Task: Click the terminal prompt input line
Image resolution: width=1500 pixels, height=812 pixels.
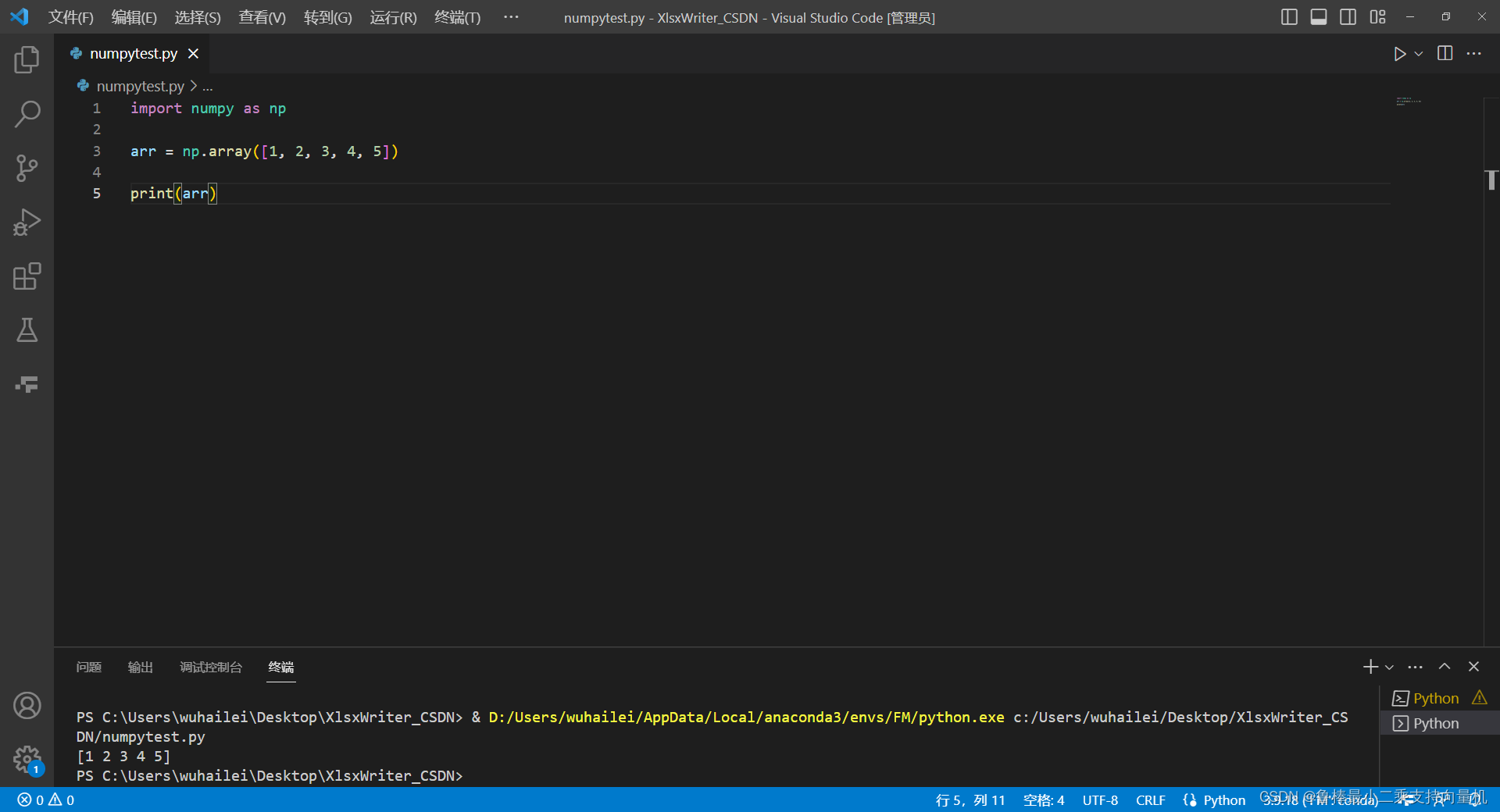Action: (270, 776)
